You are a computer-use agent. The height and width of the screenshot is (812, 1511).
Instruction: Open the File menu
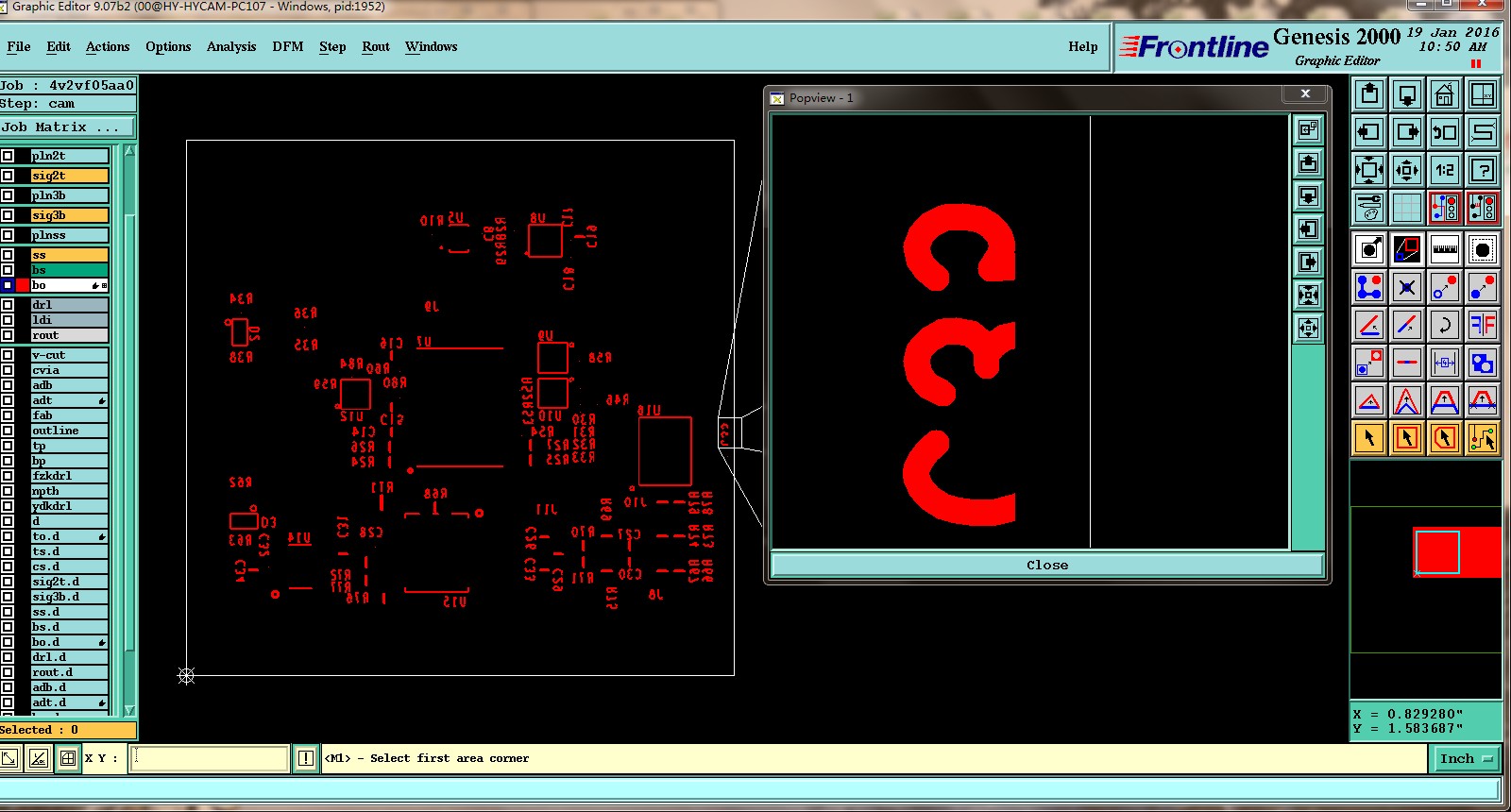click(19, 46)
